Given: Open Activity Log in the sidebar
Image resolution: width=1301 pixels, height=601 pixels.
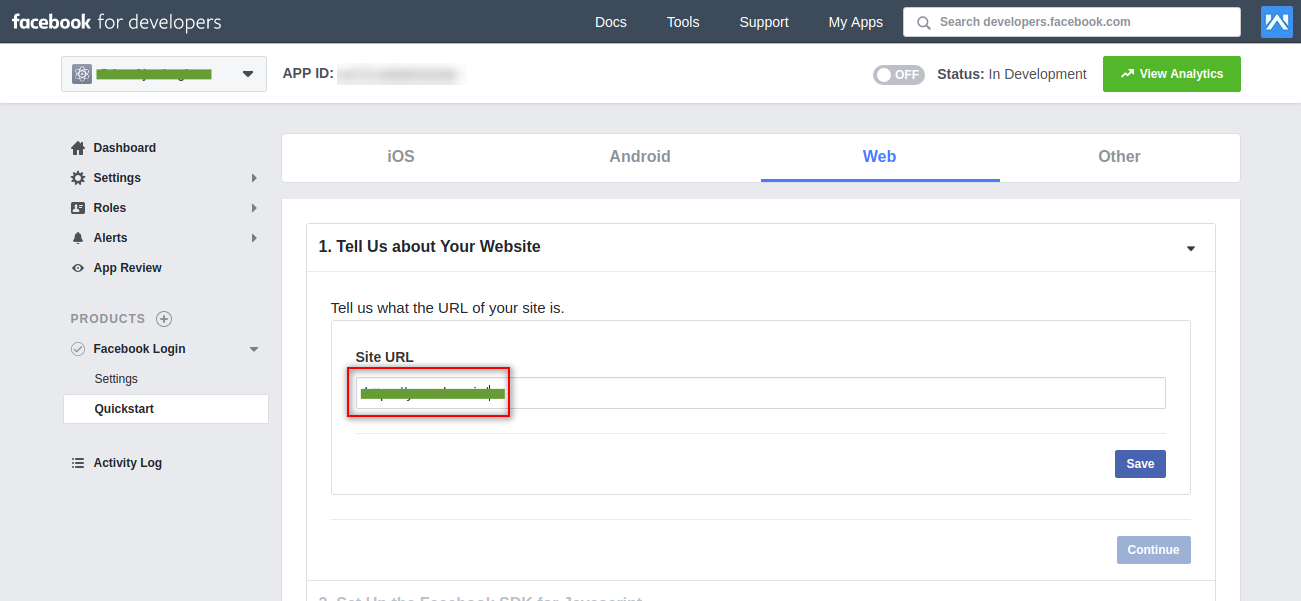Looking at the screenshot, I should tap(128, 463).
